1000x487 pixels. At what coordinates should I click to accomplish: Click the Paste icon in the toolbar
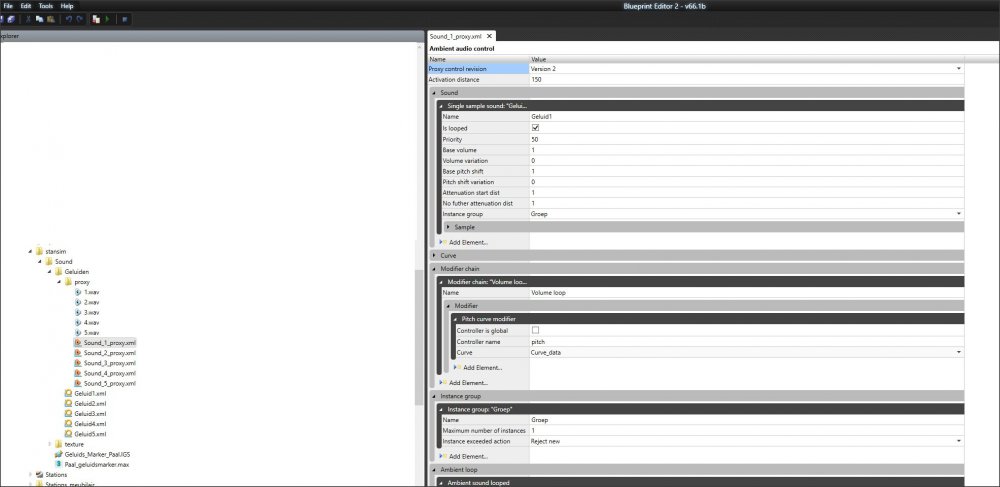49,19
